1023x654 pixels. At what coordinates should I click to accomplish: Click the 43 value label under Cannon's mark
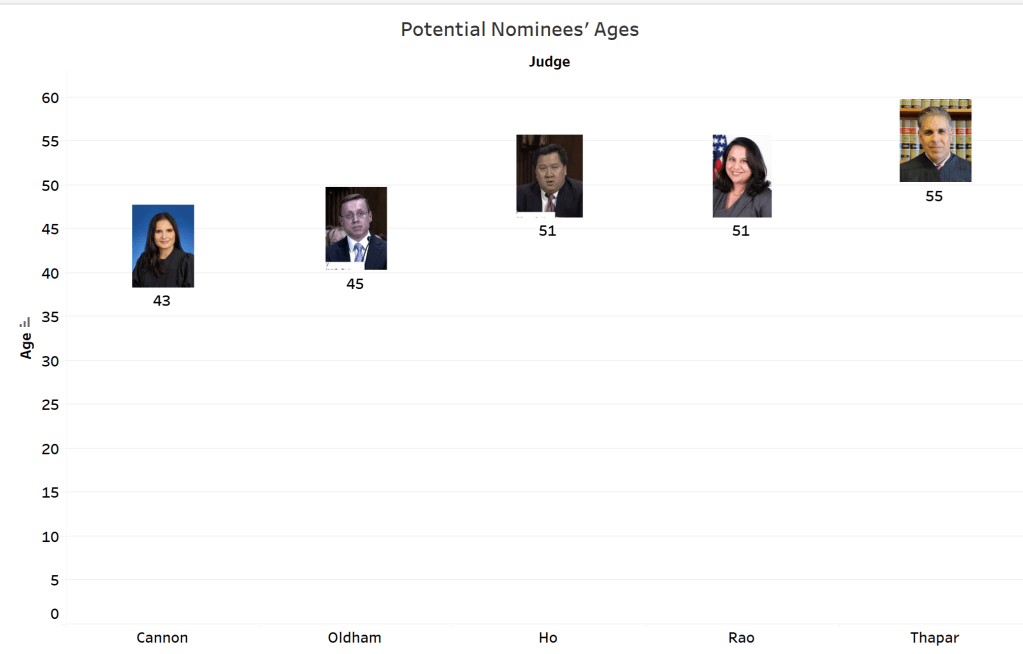pyautogui.click(x=162, y=300)
